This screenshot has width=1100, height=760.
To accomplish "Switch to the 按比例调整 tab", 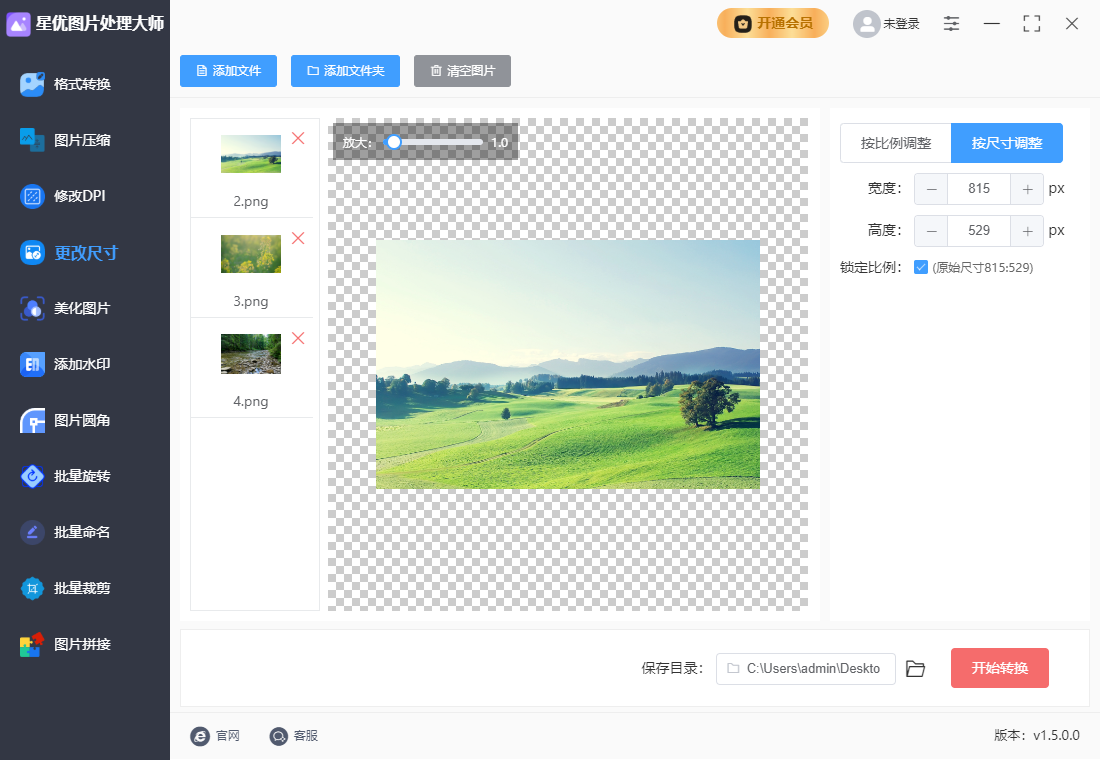I will (896, 143).
